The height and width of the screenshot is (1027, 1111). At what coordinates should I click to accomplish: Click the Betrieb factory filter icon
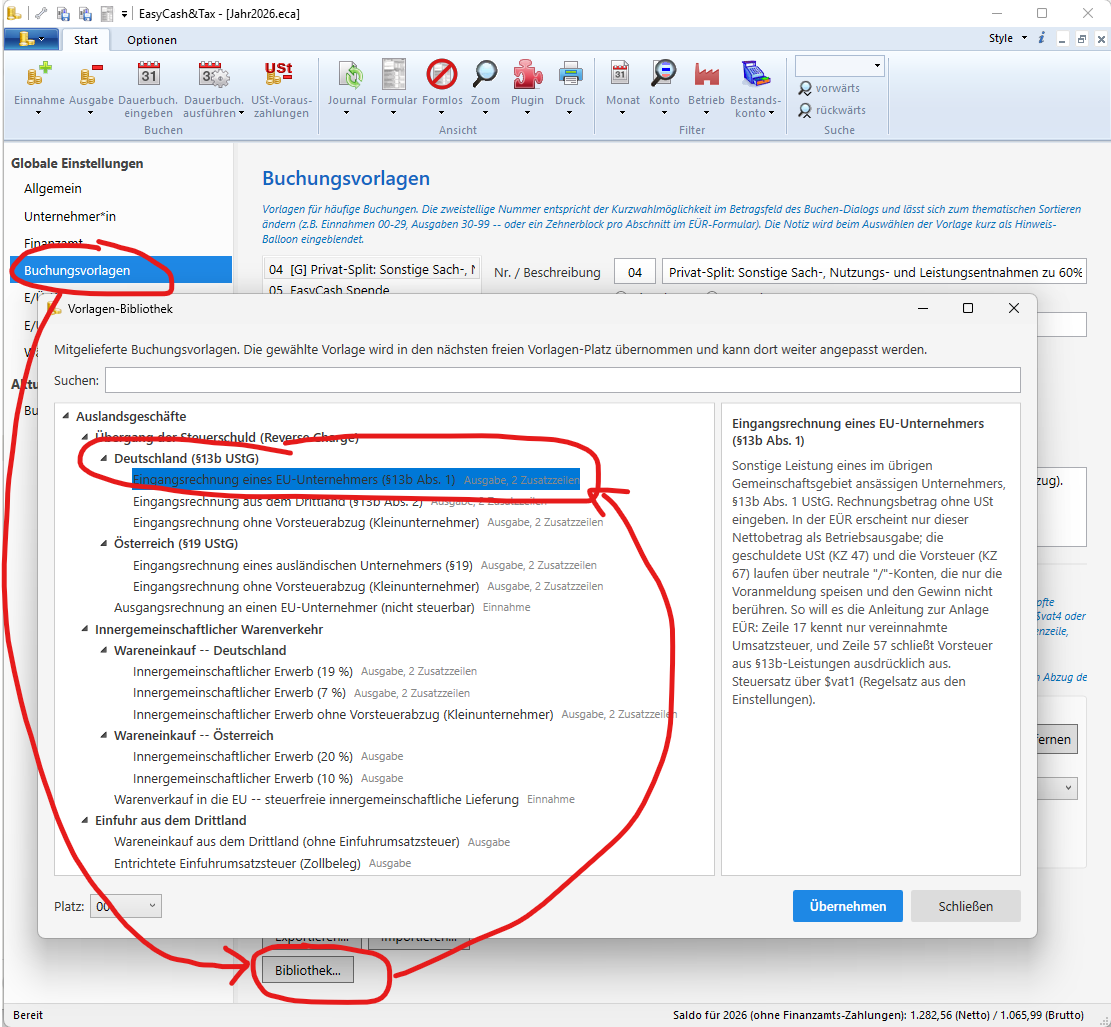click(706, 74)
